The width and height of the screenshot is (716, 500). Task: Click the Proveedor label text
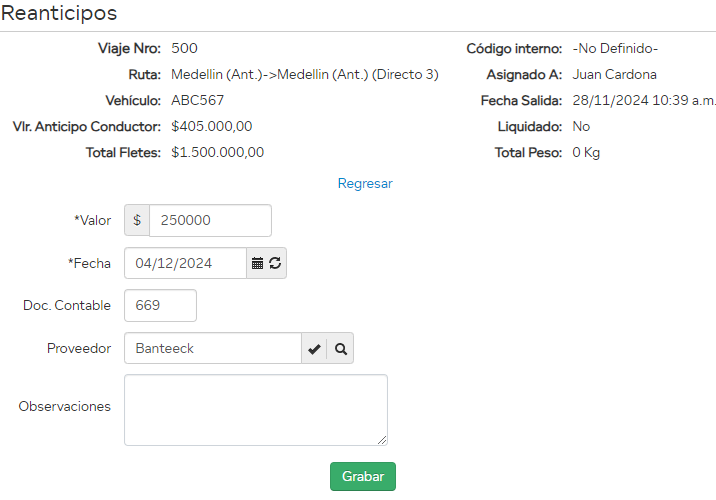tap(79, 349)
